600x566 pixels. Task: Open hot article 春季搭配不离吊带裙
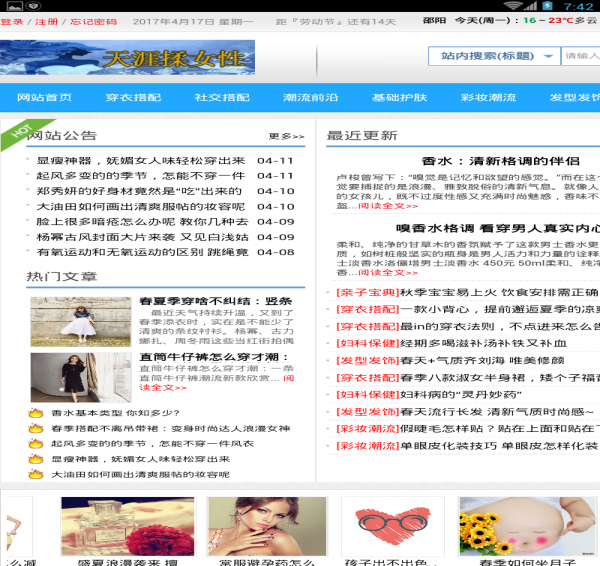click(171, 429)
